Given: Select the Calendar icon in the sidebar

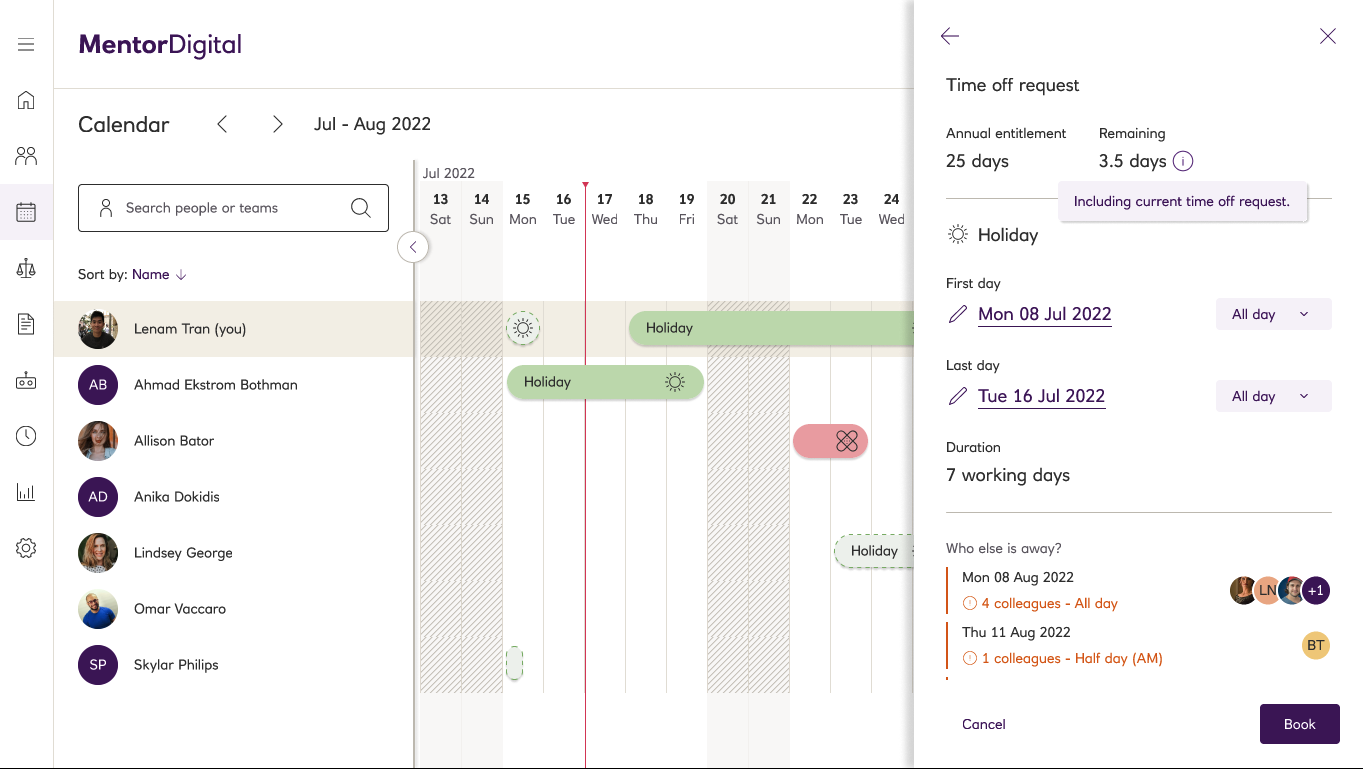Looking at the screenshot, I should (x=26, y=212).
